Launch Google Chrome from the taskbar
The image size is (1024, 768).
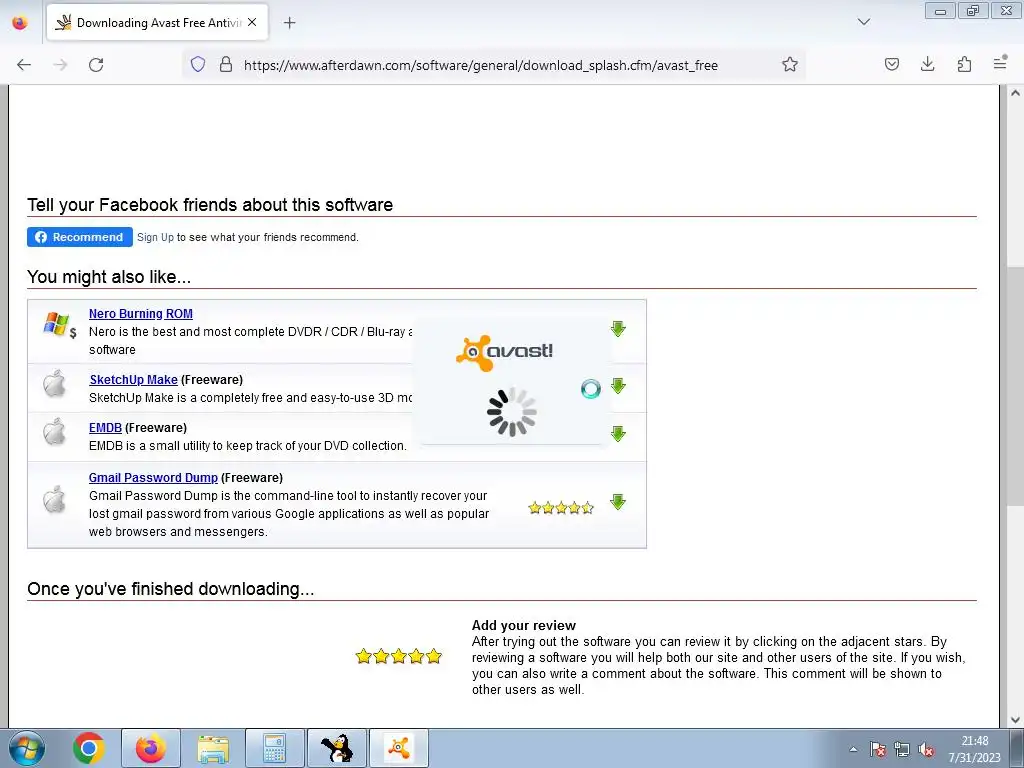(x=89, y=748)
